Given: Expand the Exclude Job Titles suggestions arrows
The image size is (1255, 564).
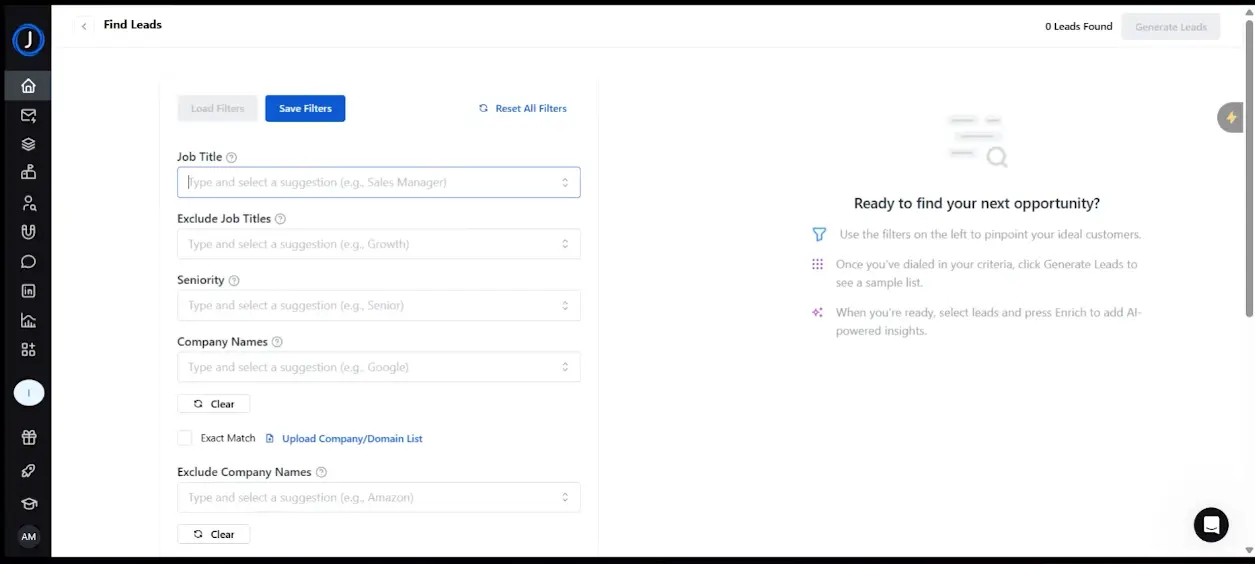Looking at the screenshot, I should (564, 244).
